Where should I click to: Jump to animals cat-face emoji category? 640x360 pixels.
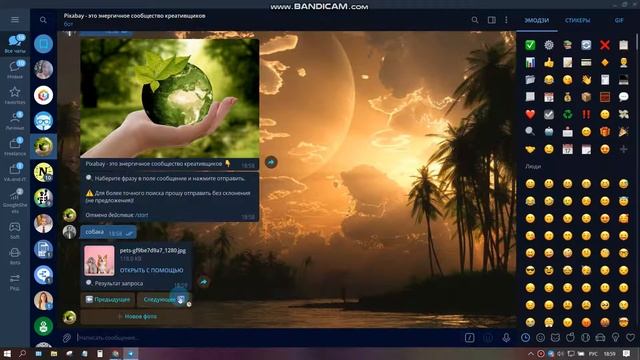(556, 338)
